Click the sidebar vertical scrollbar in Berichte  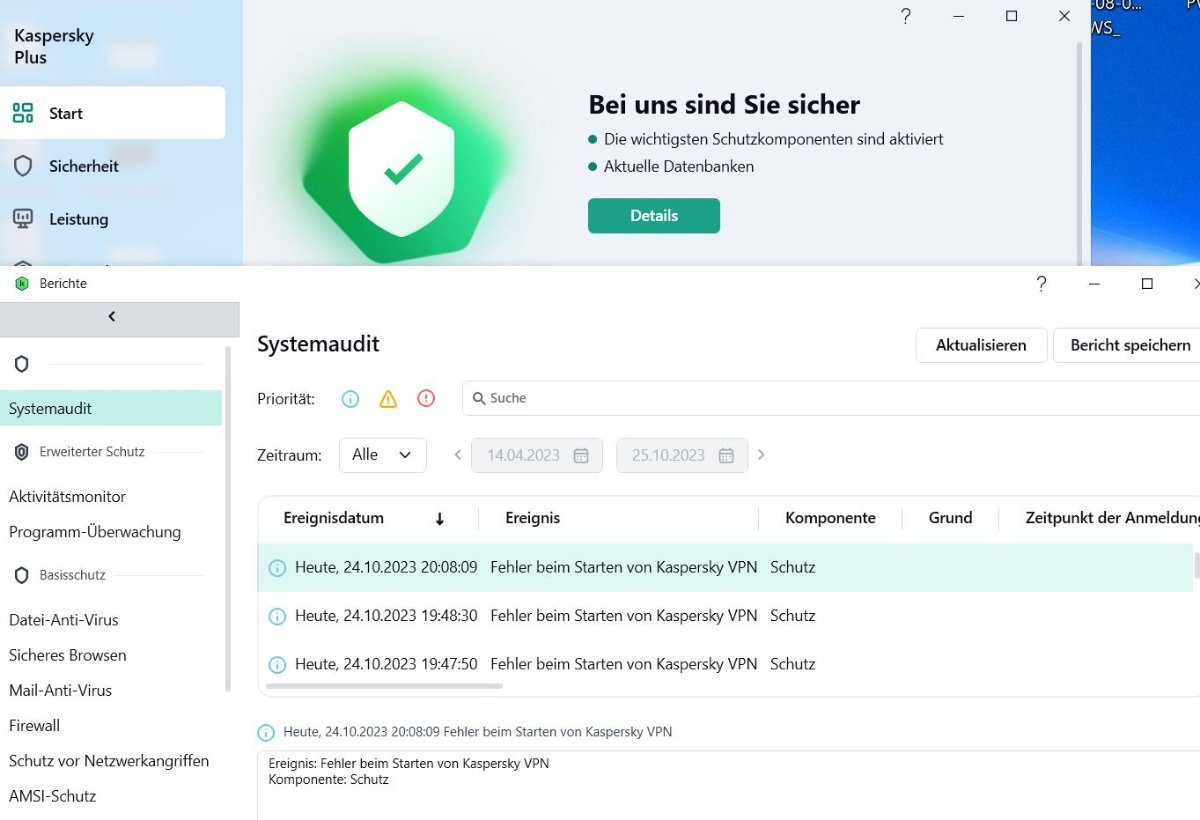(228, 520)
